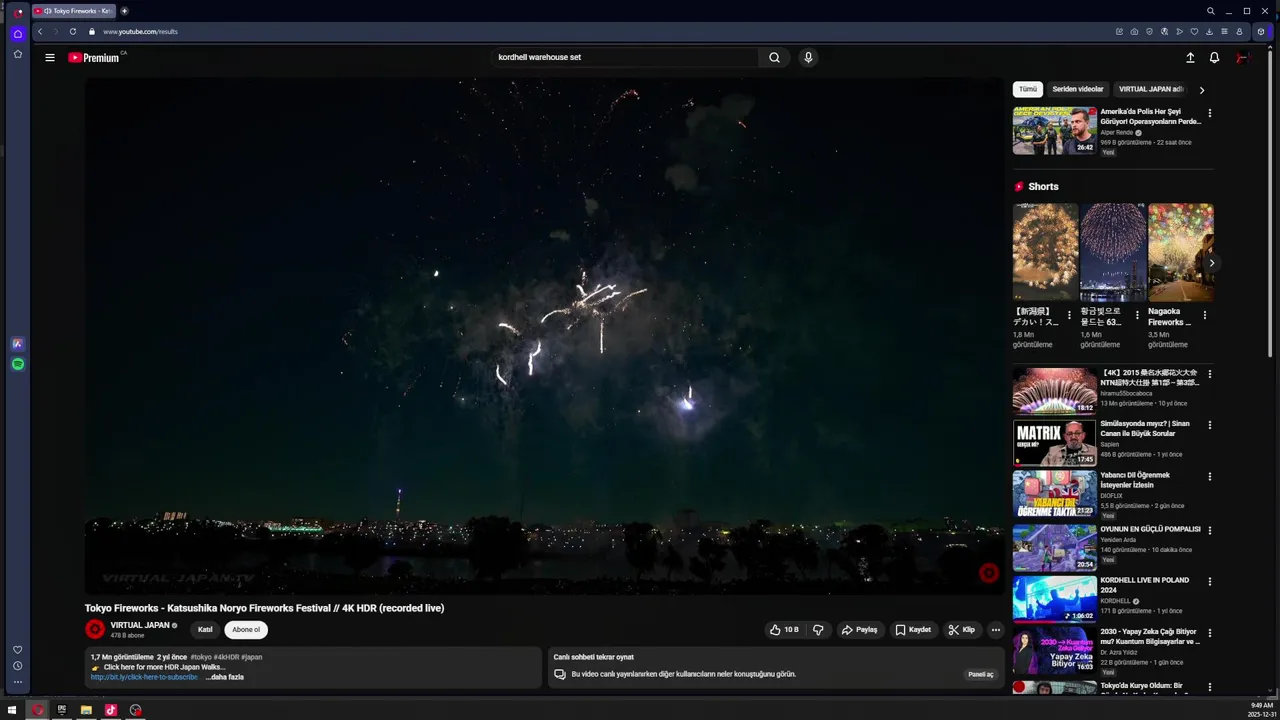This screenshot has width=1280, height=720.
Task: Open options for Yabancı Dil Öğrenmek video
Action: pyautogui.click(x=1210, y=477)
